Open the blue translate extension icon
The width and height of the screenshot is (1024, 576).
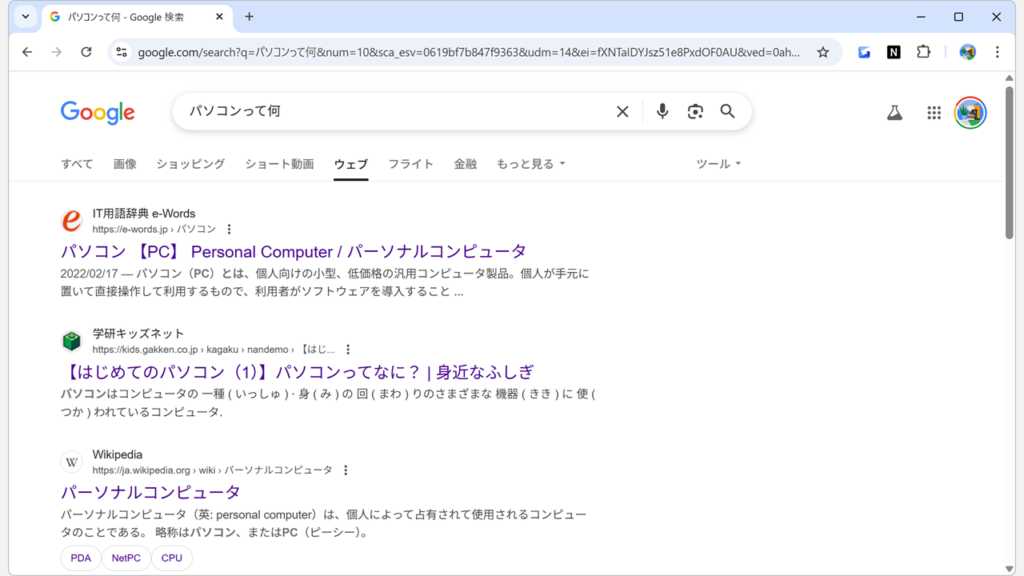click(x=864, y=52)
